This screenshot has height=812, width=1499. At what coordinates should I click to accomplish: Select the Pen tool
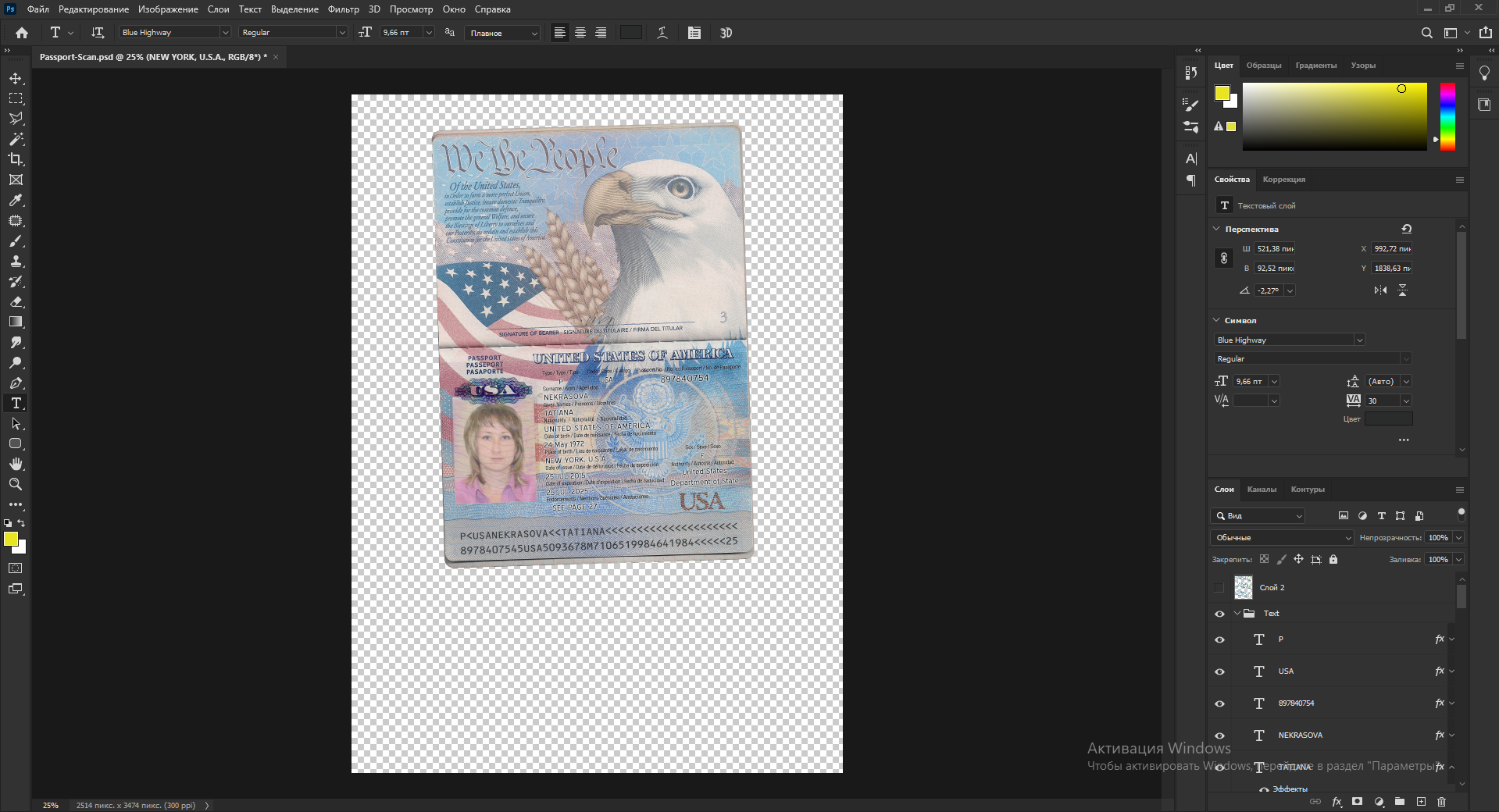pos(16,383)
